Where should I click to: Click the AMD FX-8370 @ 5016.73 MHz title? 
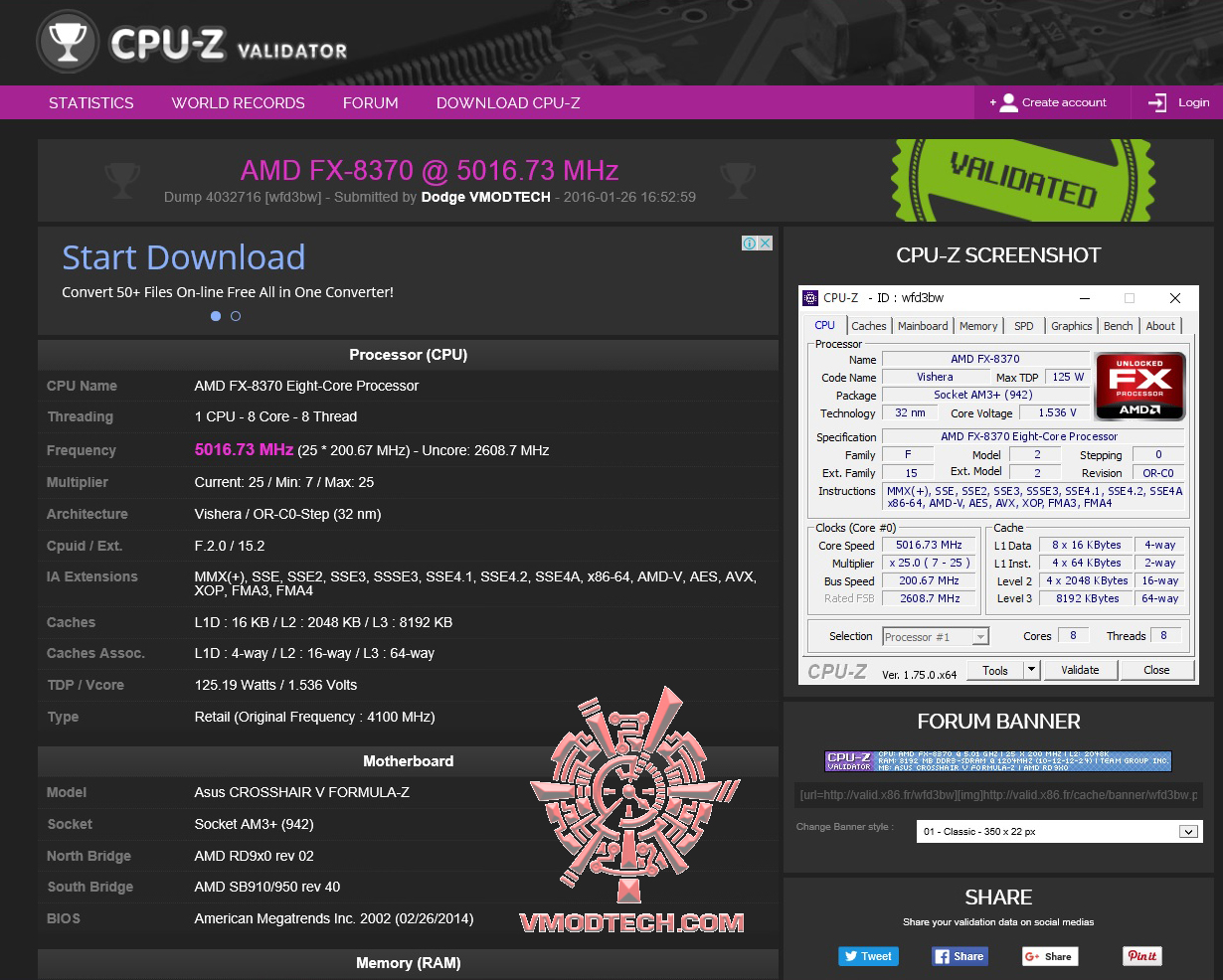click(430, 170)
